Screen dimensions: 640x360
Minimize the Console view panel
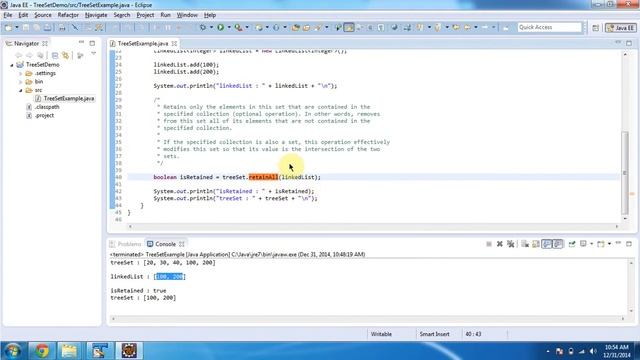(x=618, y=243)
